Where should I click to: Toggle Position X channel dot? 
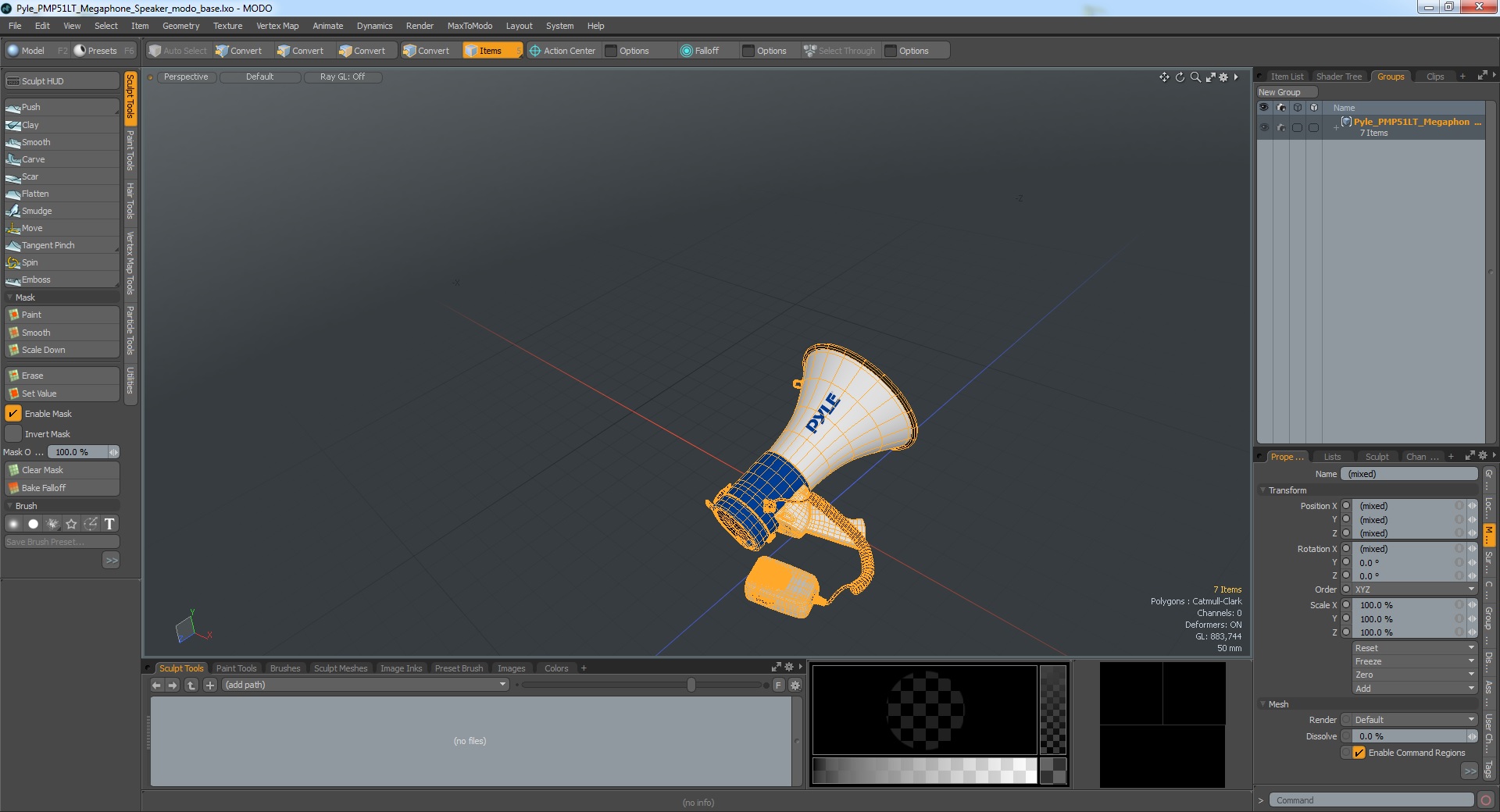pos(1346,506)
